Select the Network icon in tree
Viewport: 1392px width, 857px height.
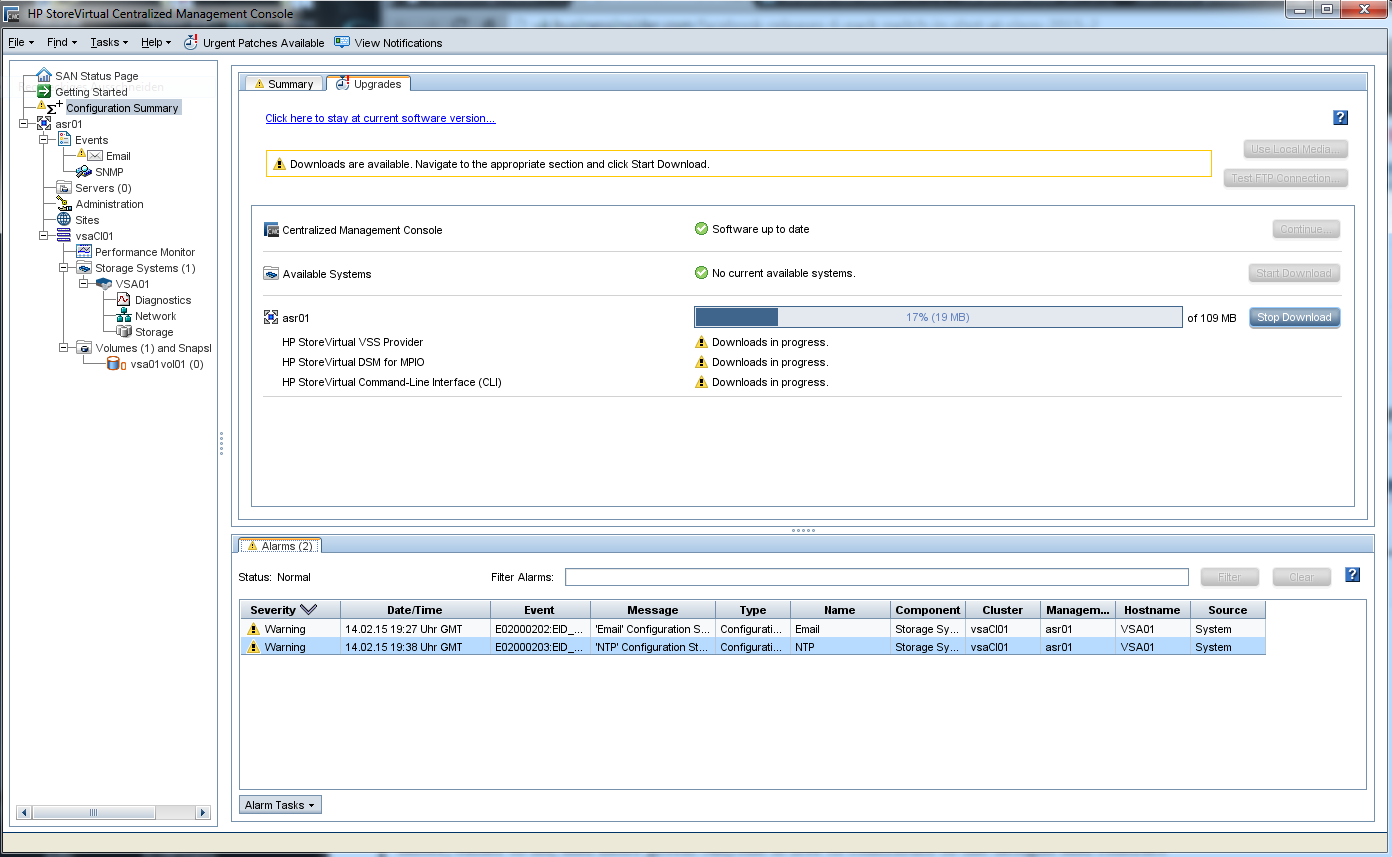click(x=124, y=316)
